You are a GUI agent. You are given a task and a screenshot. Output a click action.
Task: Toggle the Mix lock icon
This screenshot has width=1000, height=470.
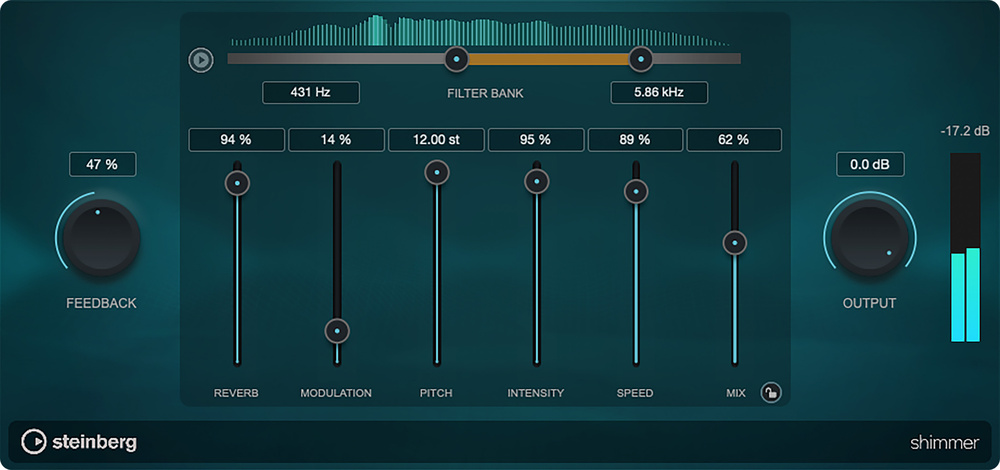(769, 392)
